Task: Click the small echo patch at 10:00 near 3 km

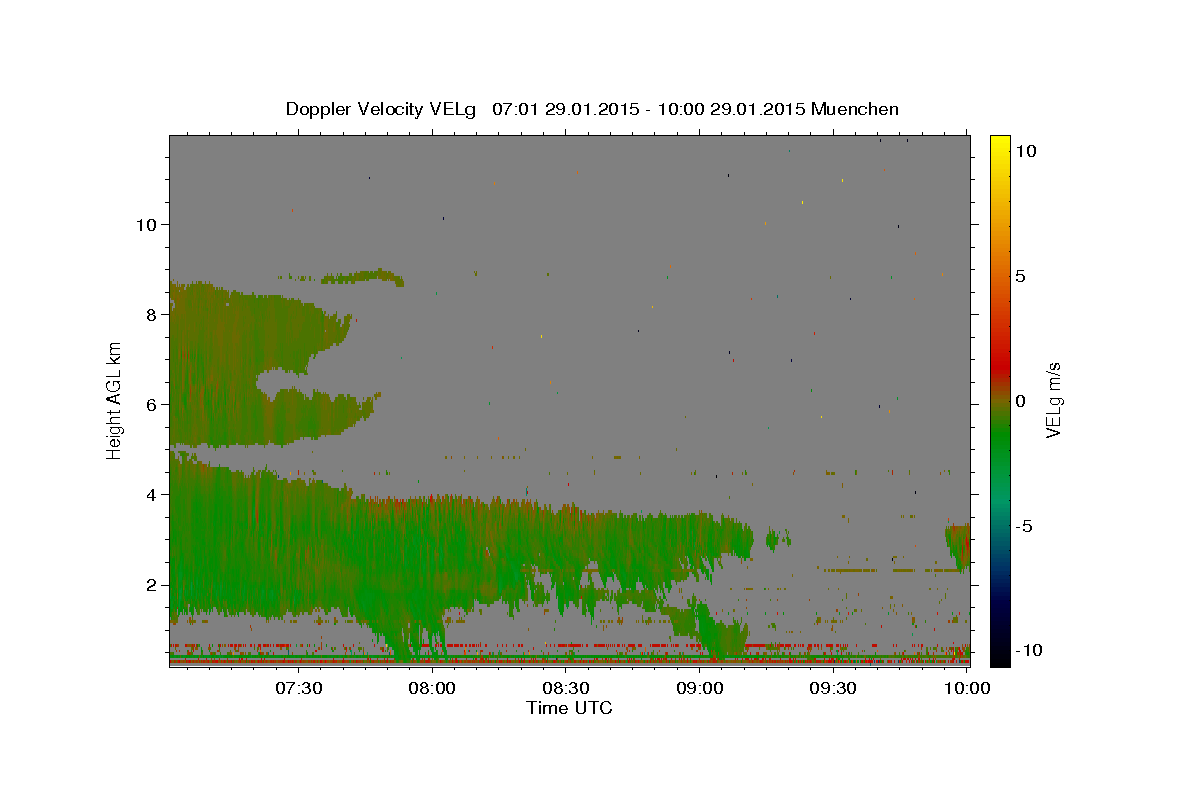Action: (x=958, y=546)
